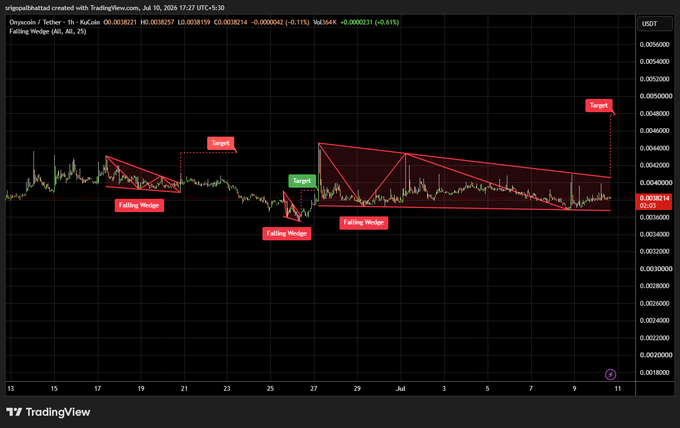
Task: Click the 0.0056000 price axis label
Action: 654,45
